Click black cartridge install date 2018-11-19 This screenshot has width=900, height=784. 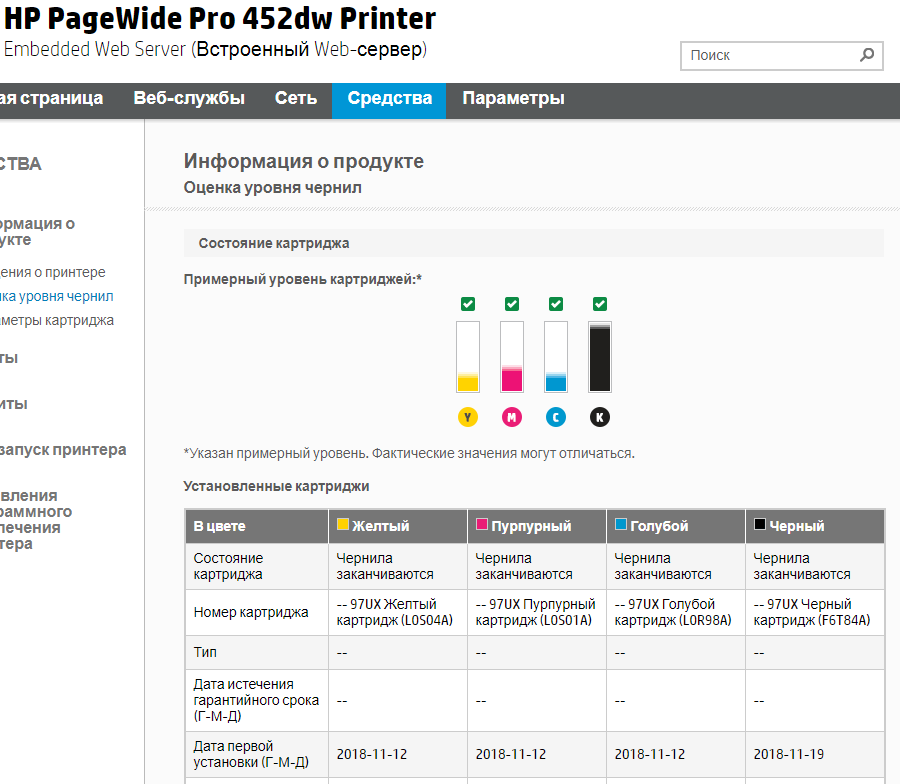[x=789, y=754]
